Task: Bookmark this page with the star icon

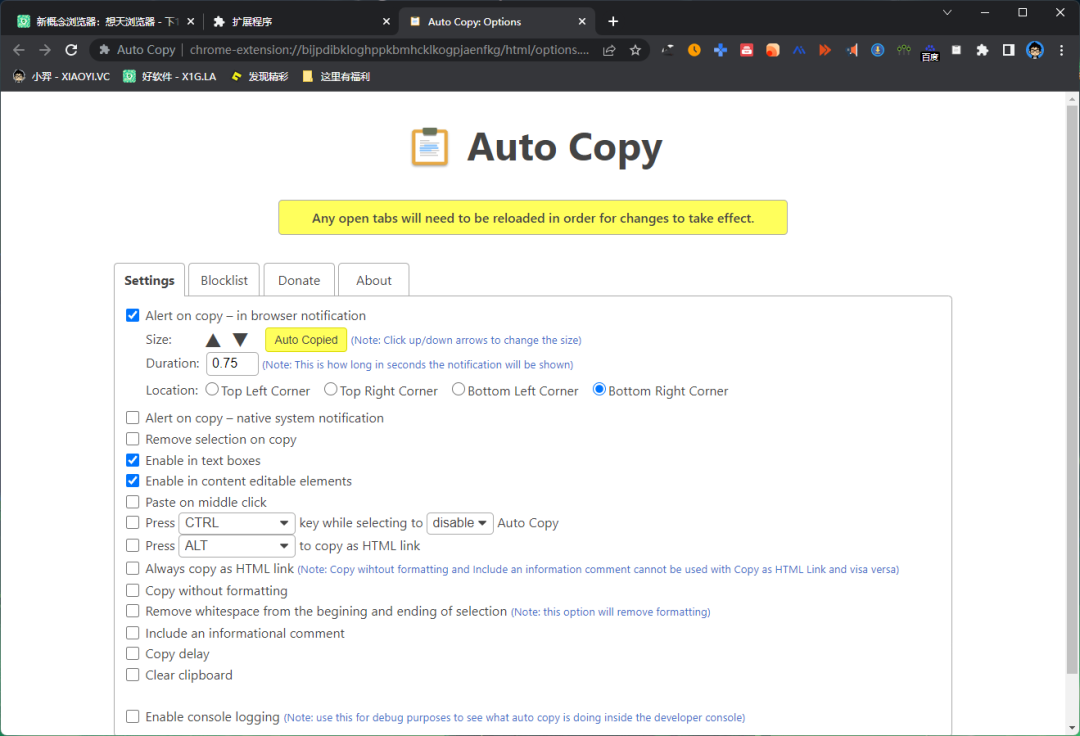Action: 635,50
